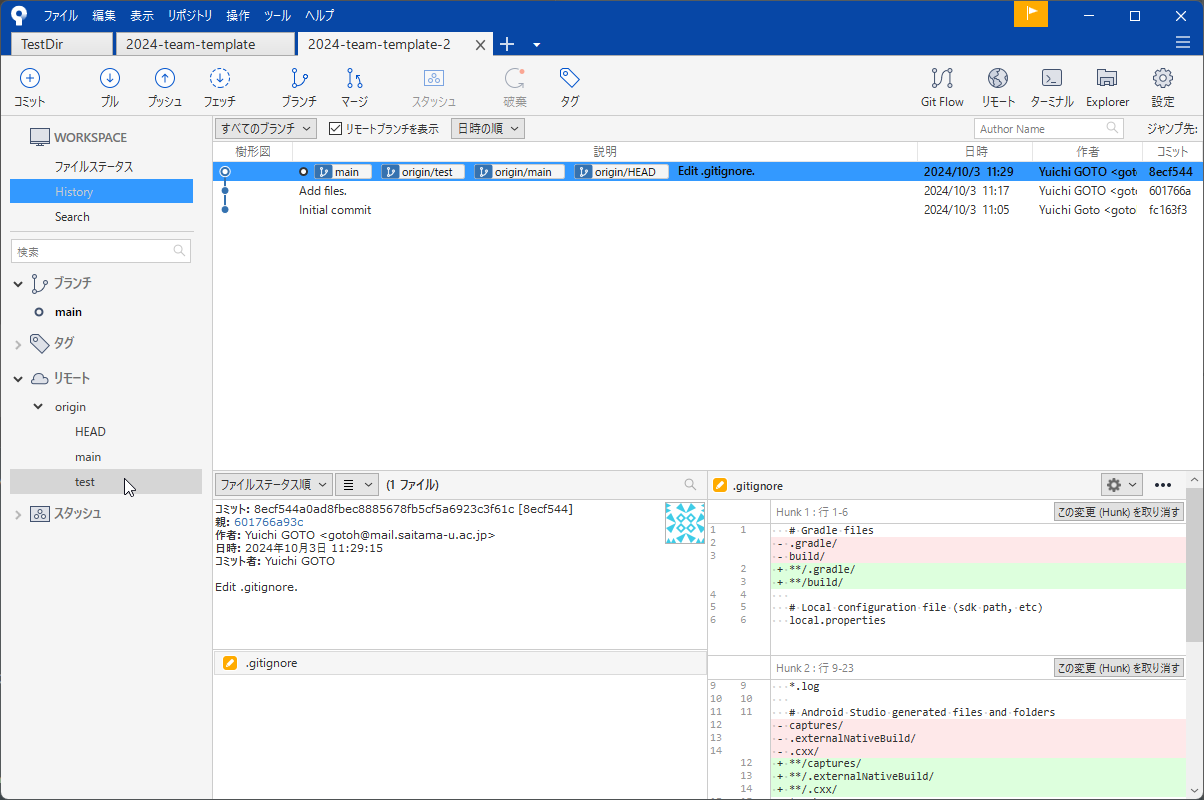
Task: Collapse the ブランチ section in sidebar
Action: pos(18,284)
